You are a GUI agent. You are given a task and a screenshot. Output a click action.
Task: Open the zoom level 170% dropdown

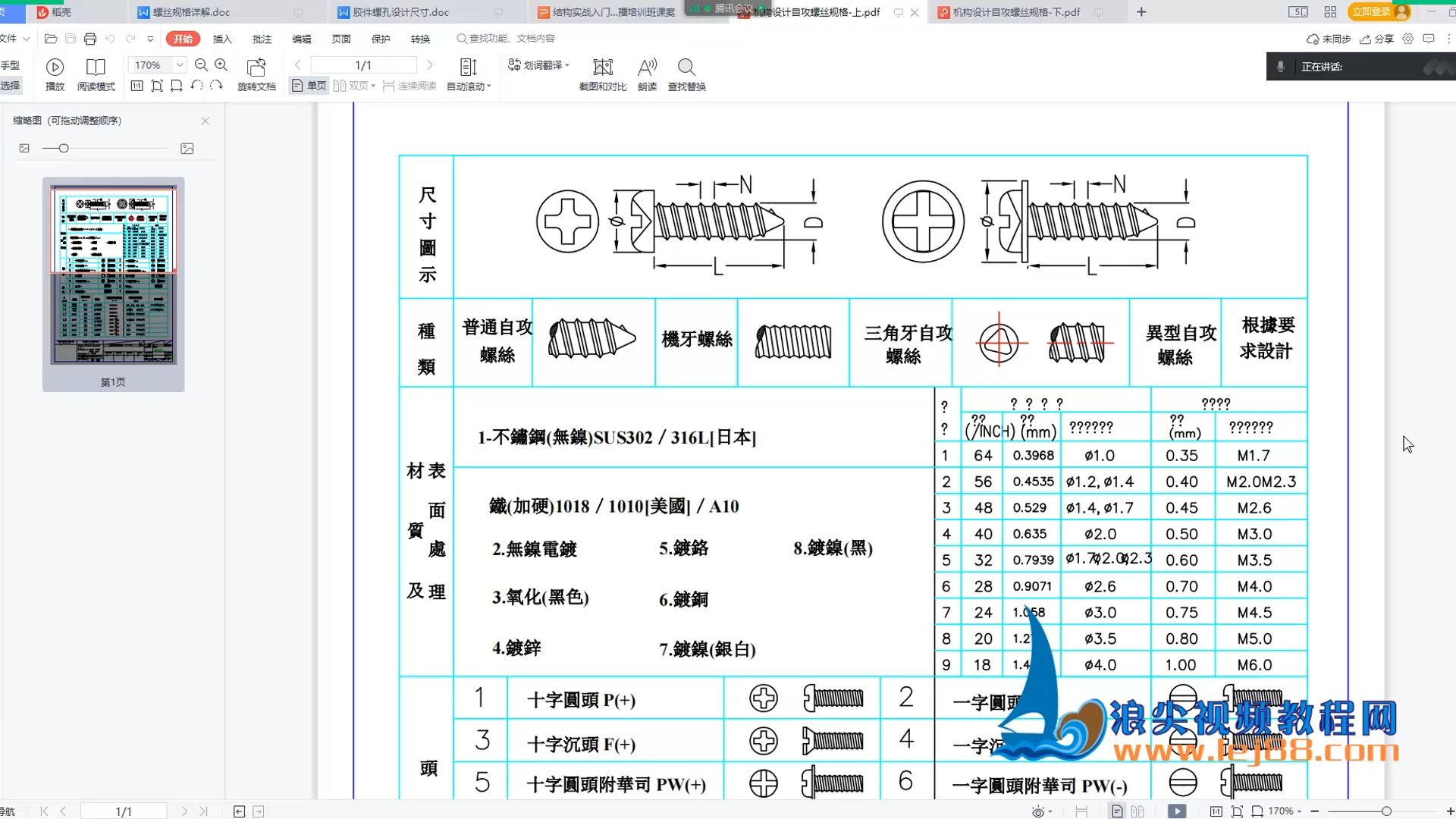tap(180, 65)
